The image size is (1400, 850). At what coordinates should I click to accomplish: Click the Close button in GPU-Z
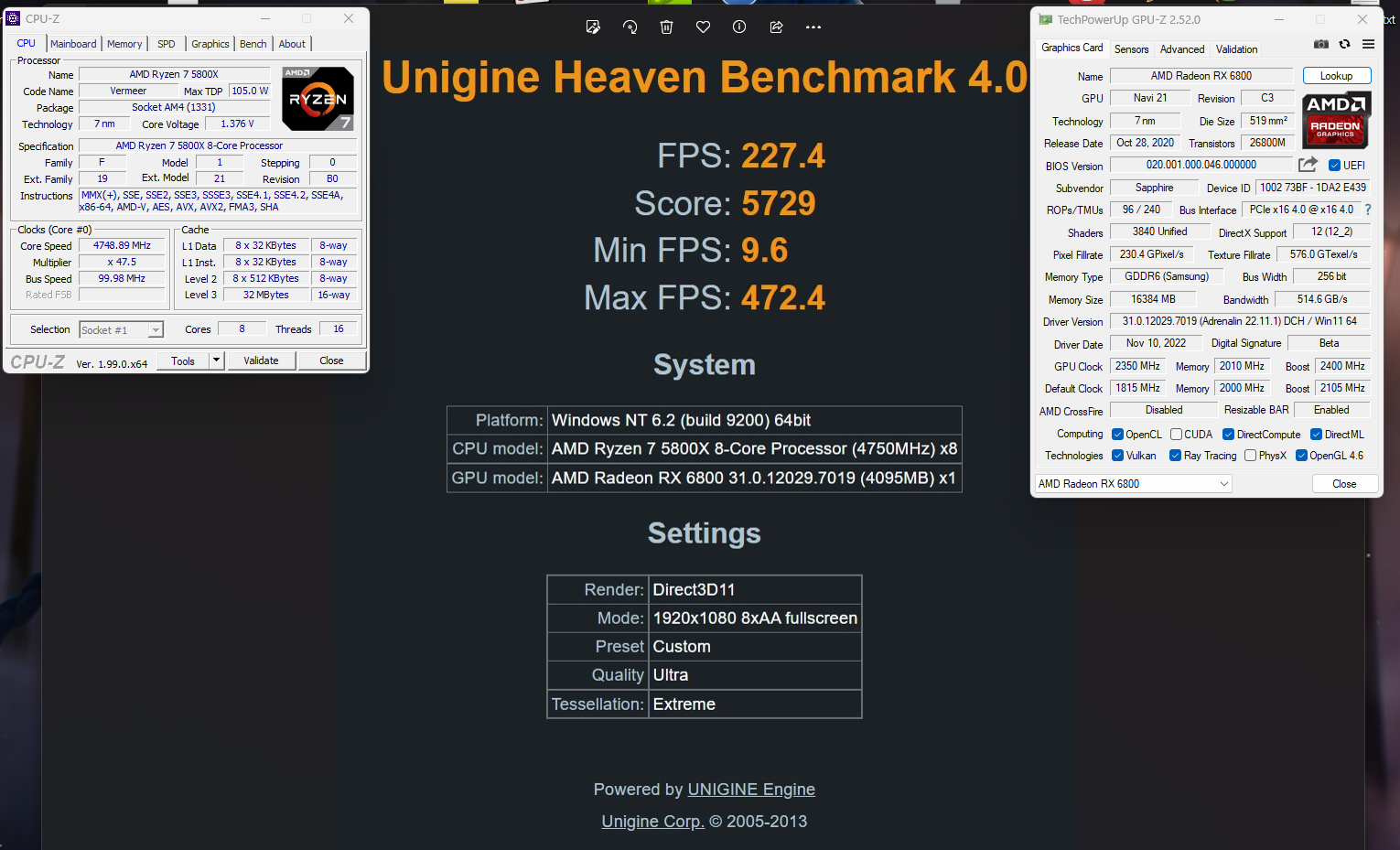click(1344, 484)
